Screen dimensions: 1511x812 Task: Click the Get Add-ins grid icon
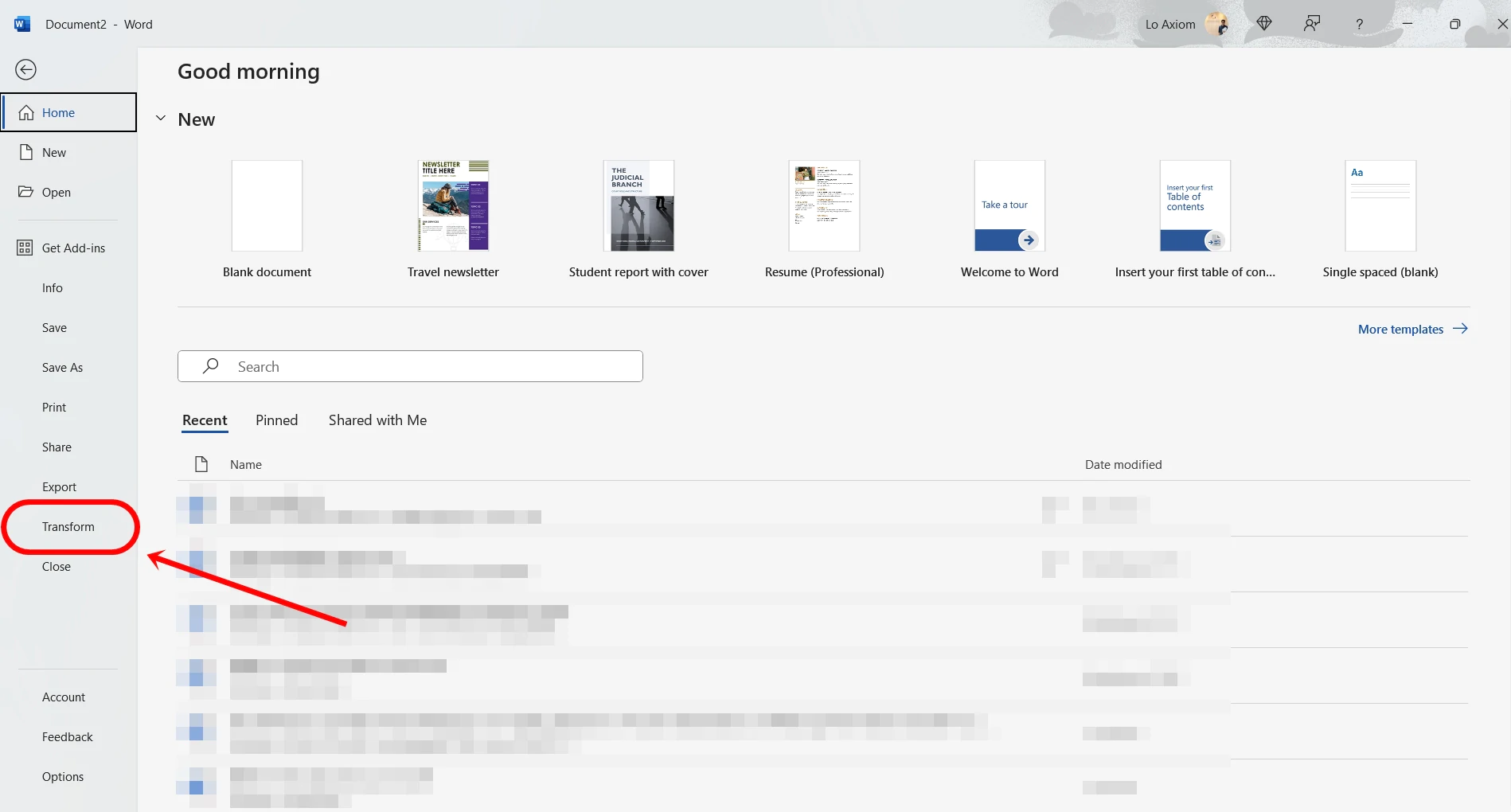(25, 248)
